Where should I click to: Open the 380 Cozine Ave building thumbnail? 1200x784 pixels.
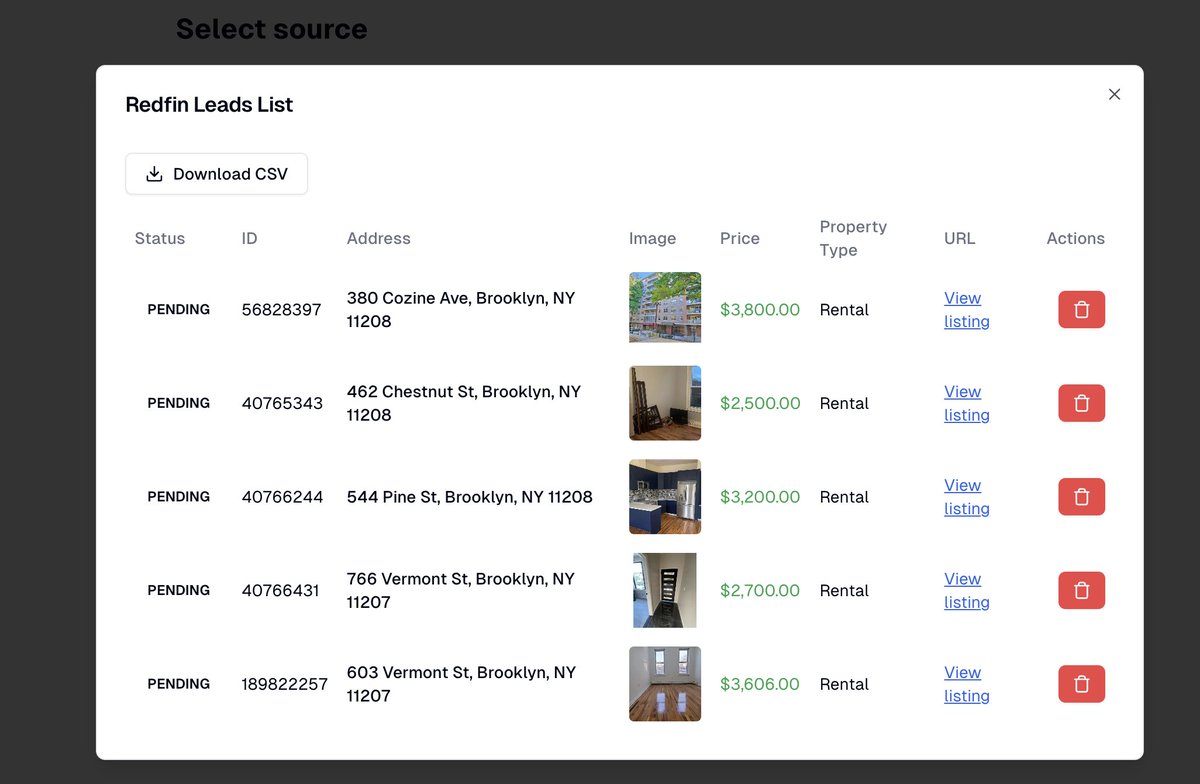coord(665,307)
